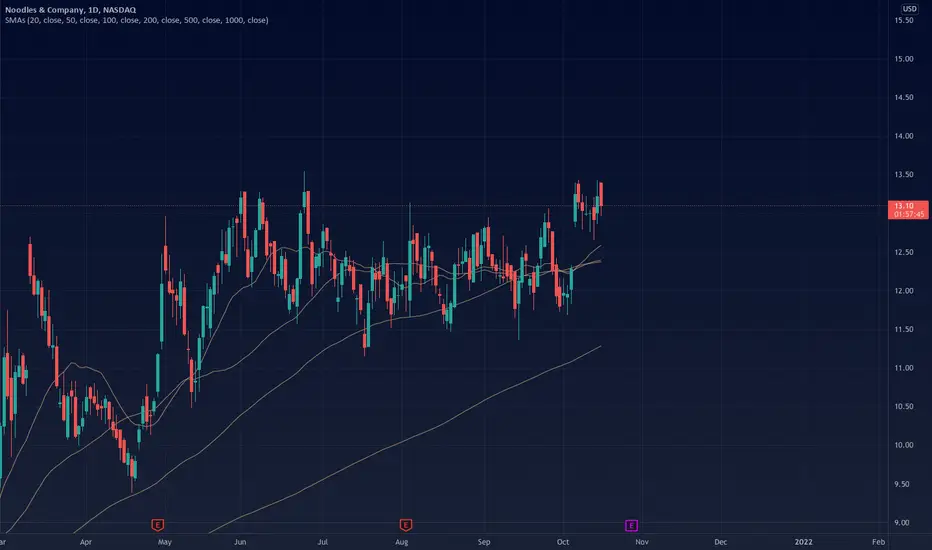This screenshot has height=550, width=932.
Task: Open the USD currency selector
Action: pos(909,8)
